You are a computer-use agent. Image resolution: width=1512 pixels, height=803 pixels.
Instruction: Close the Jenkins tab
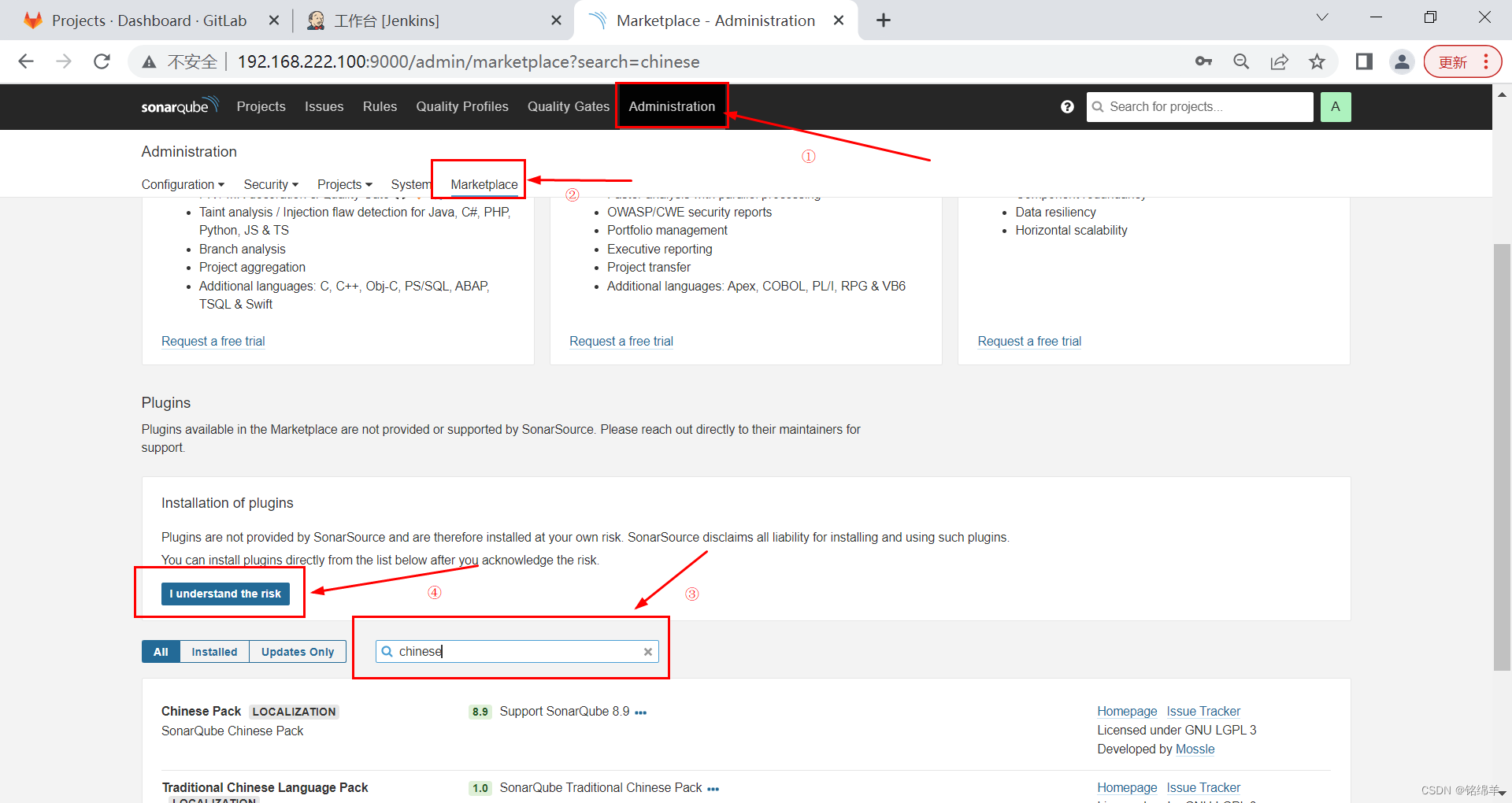[556, 20]
